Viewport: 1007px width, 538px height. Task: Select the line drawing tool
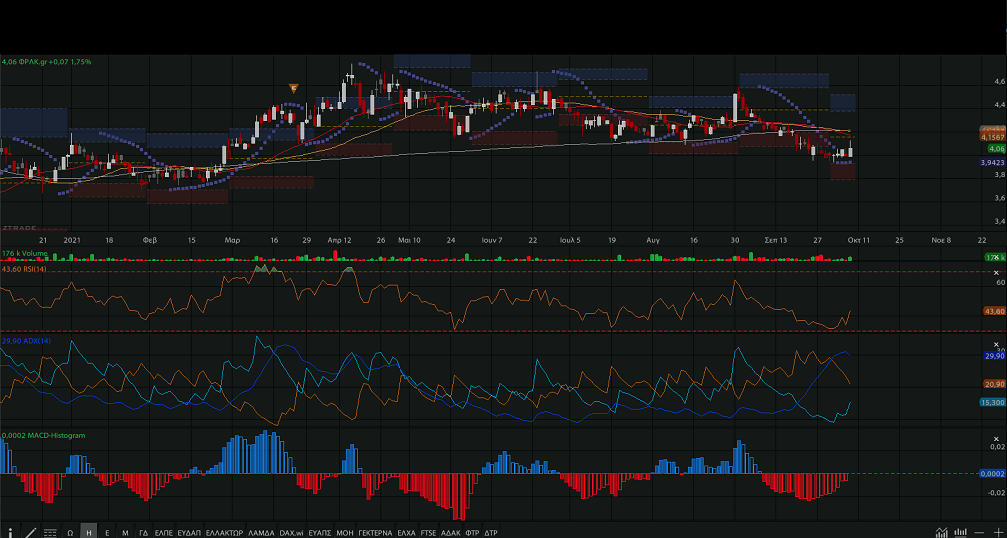coord(31,531)
